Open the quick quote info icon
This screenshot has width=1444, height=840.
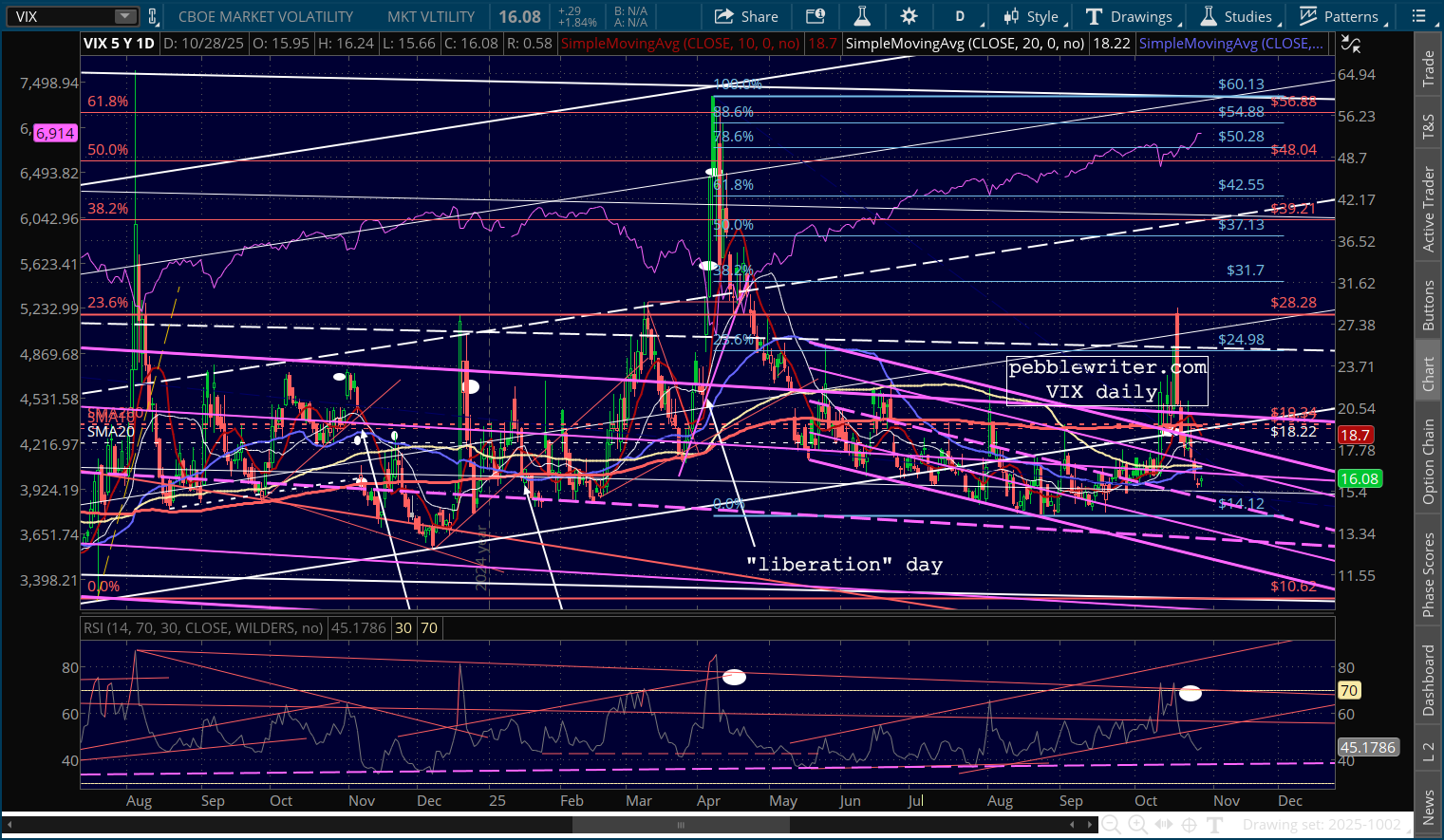(x=815, y=16)
